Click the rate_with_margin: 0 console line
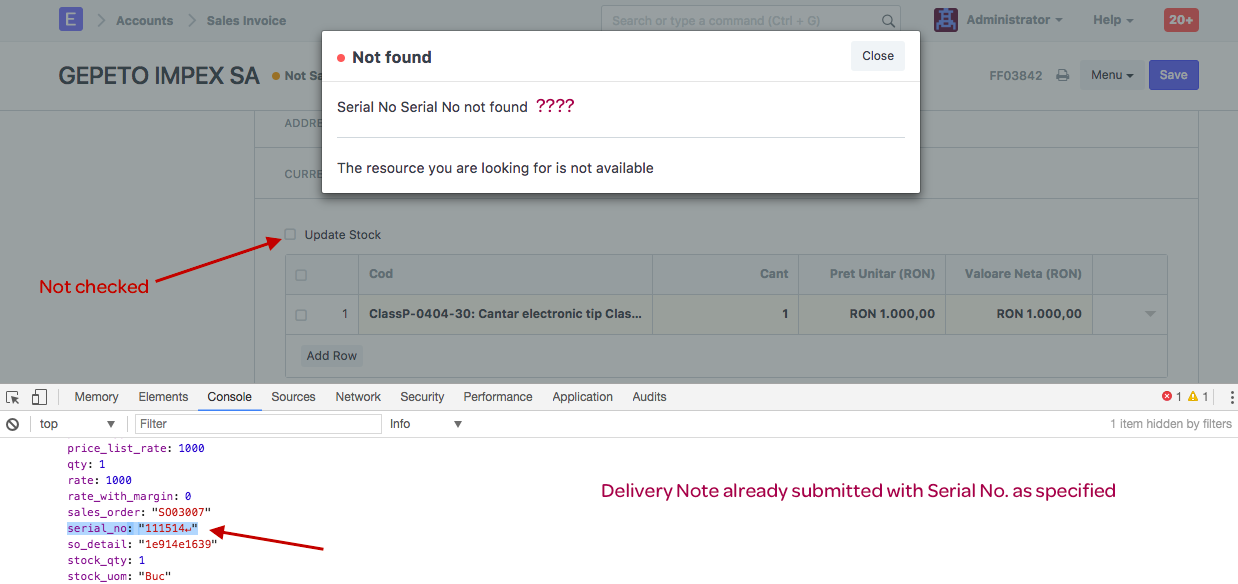 pyautogui.click(x=129, y=496)
